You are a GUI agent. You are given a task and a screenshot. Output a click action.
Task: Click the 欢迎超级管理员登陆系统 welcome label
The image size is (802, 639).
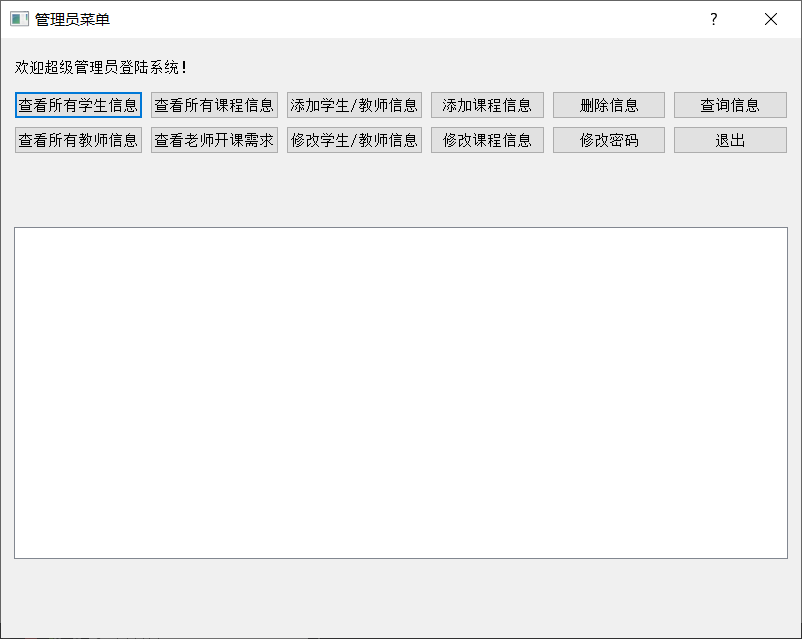pyautogui.click(x=101, y=67)
